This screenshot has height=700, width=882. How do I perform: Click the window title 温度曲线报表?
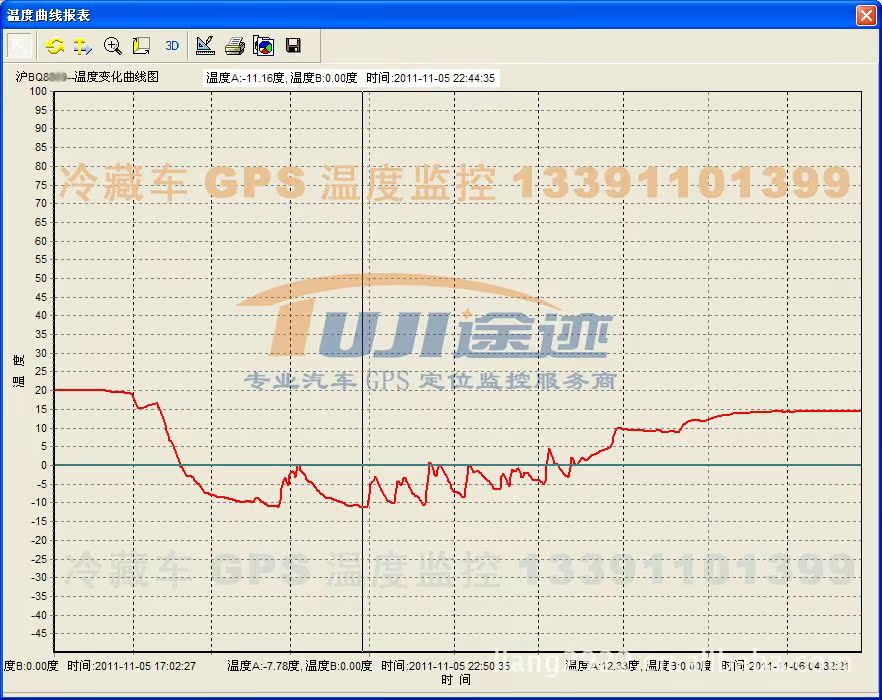(48, 15)
